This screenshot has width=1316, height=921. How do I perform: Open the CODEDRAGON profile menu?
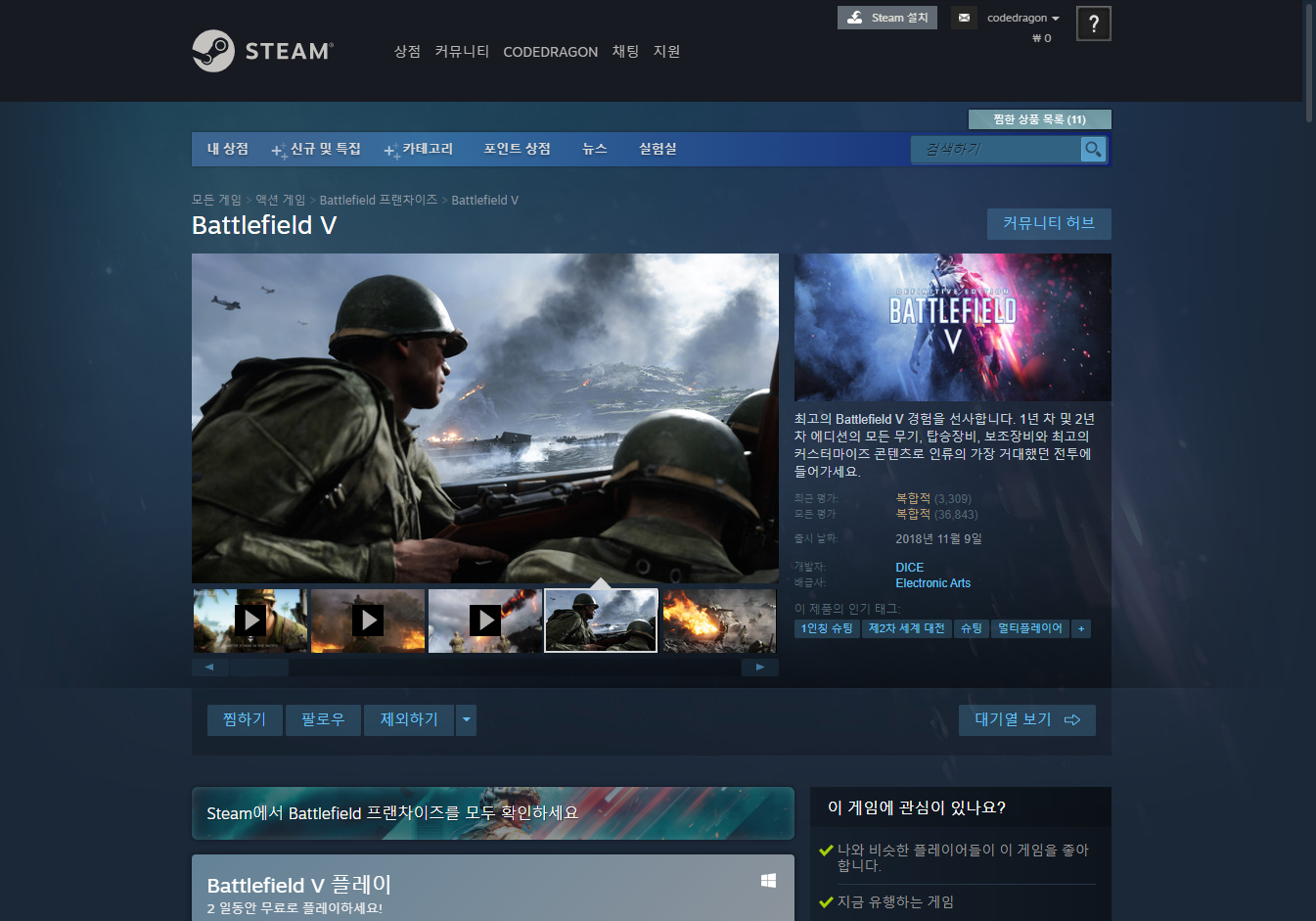(x=550, y=52)
